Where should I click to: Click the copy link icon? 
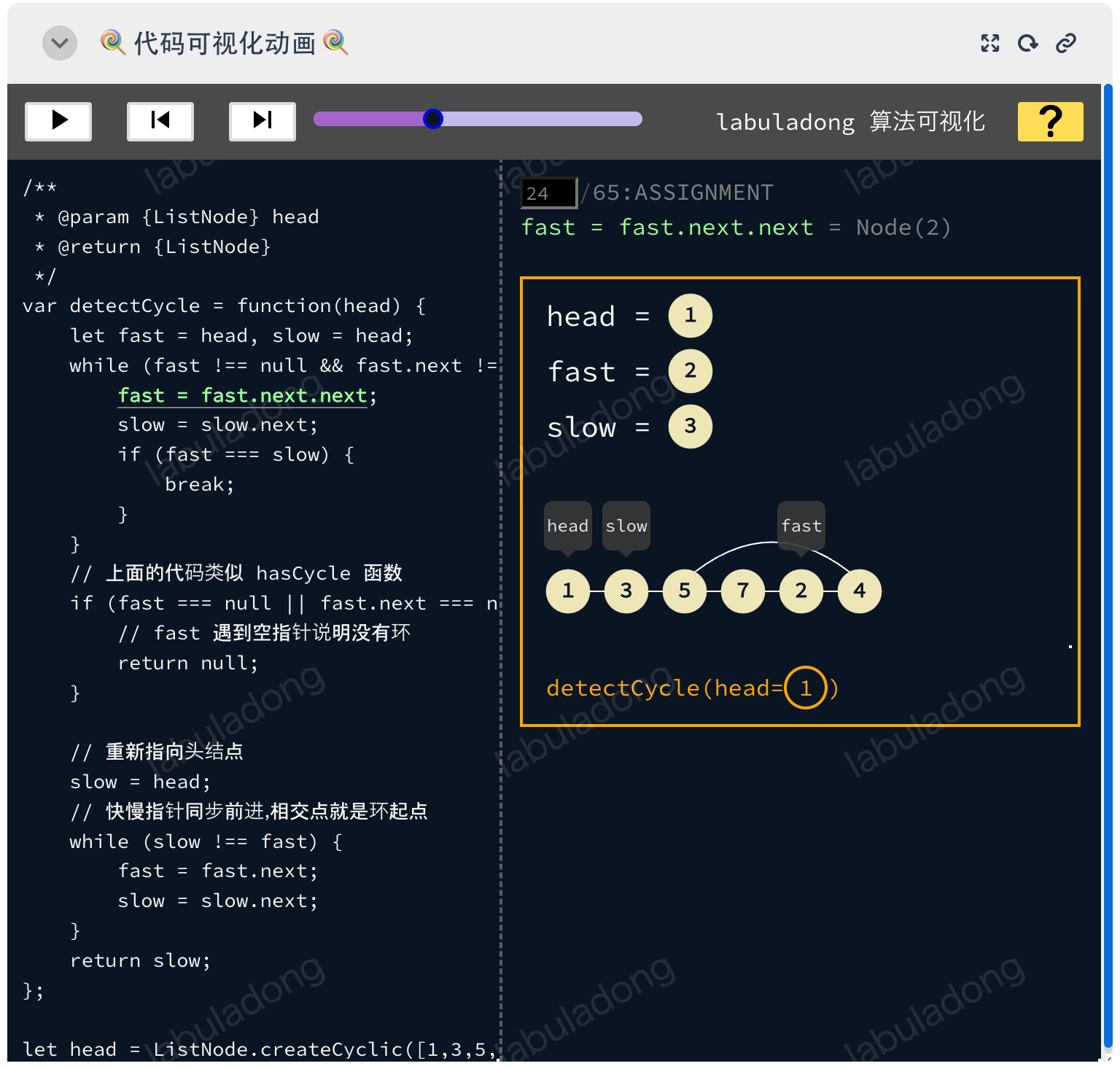click(x=1065, y=44)
